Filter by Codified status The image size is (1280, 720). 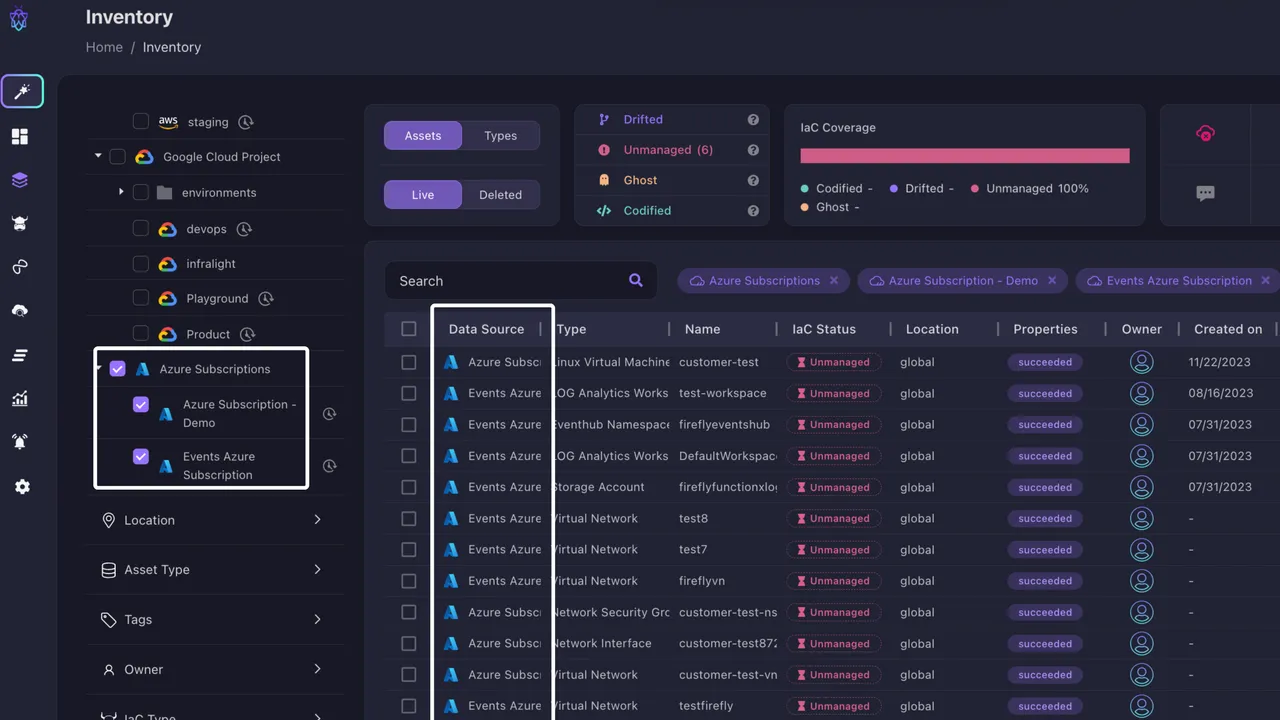coord(647,211)
